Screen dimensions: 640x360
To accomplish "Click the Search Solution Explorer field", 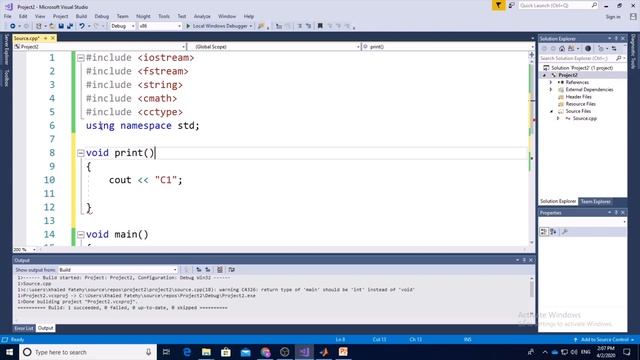I will coord(582,58).
